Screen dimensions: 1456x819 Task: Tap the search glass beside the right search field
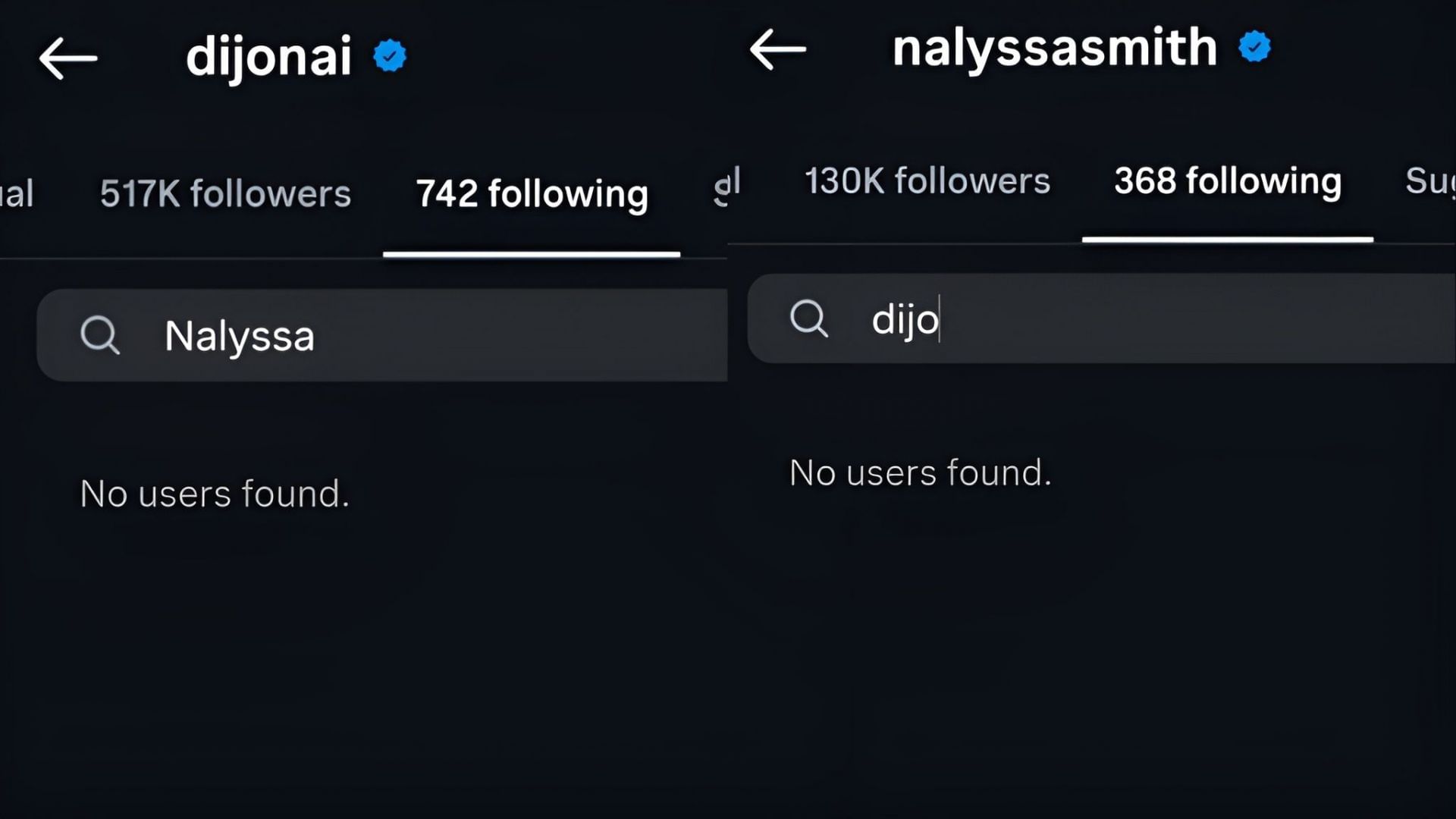click(810, 320)
